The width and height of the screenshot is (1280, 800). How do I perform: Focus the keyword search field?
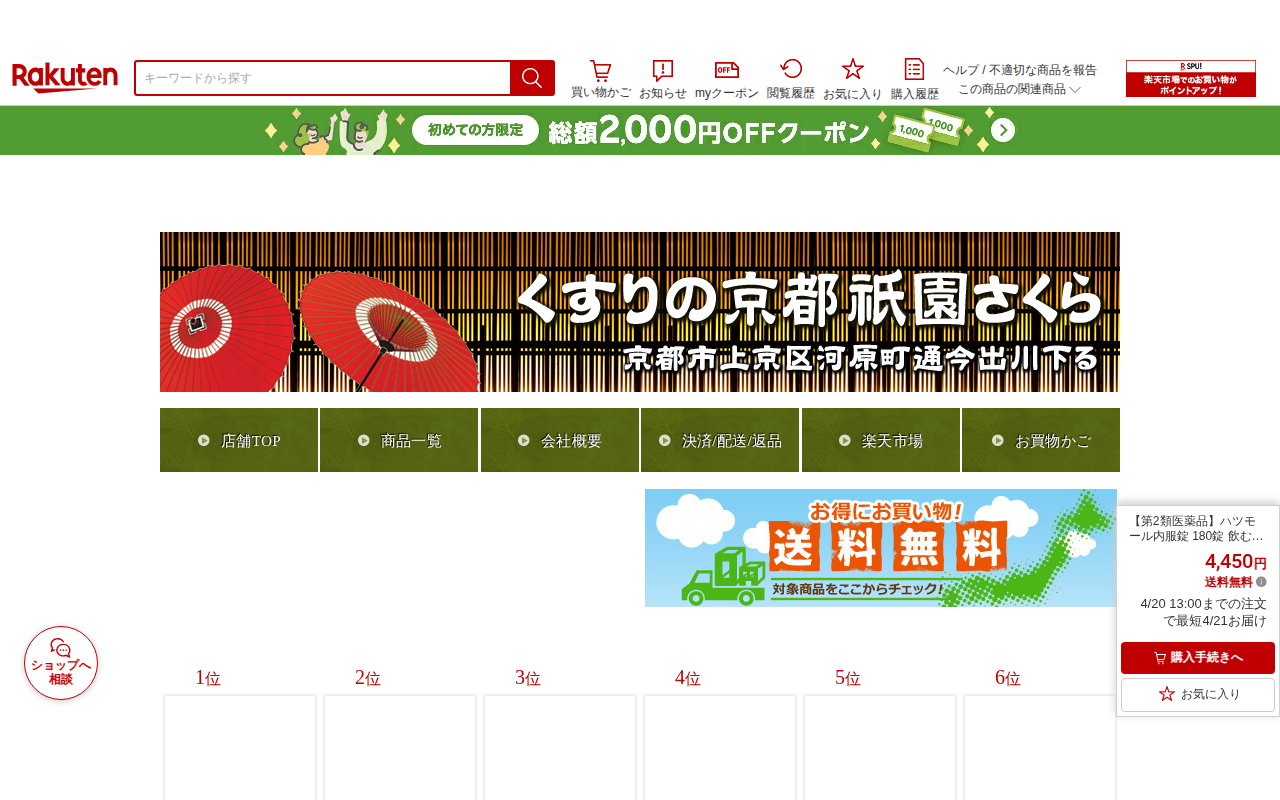click(323, 78)
